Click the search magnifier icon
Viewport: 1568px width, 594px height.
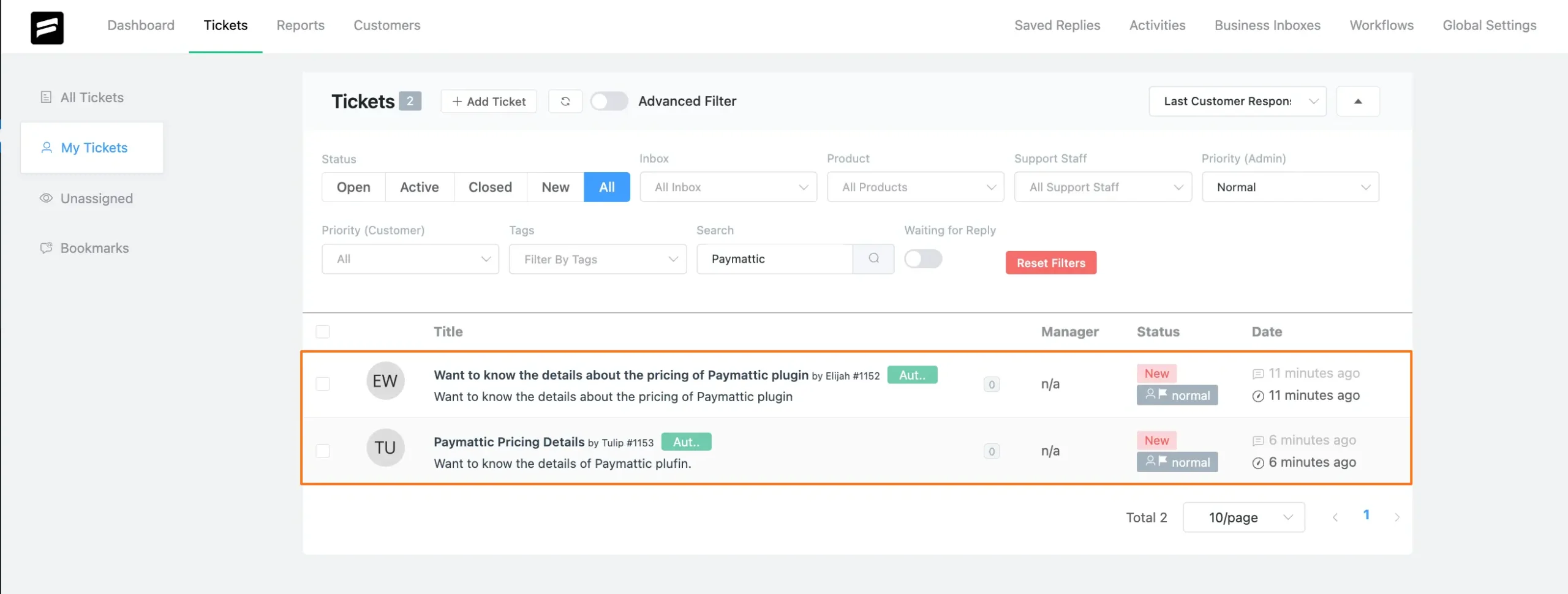click(x=873, y=258)
